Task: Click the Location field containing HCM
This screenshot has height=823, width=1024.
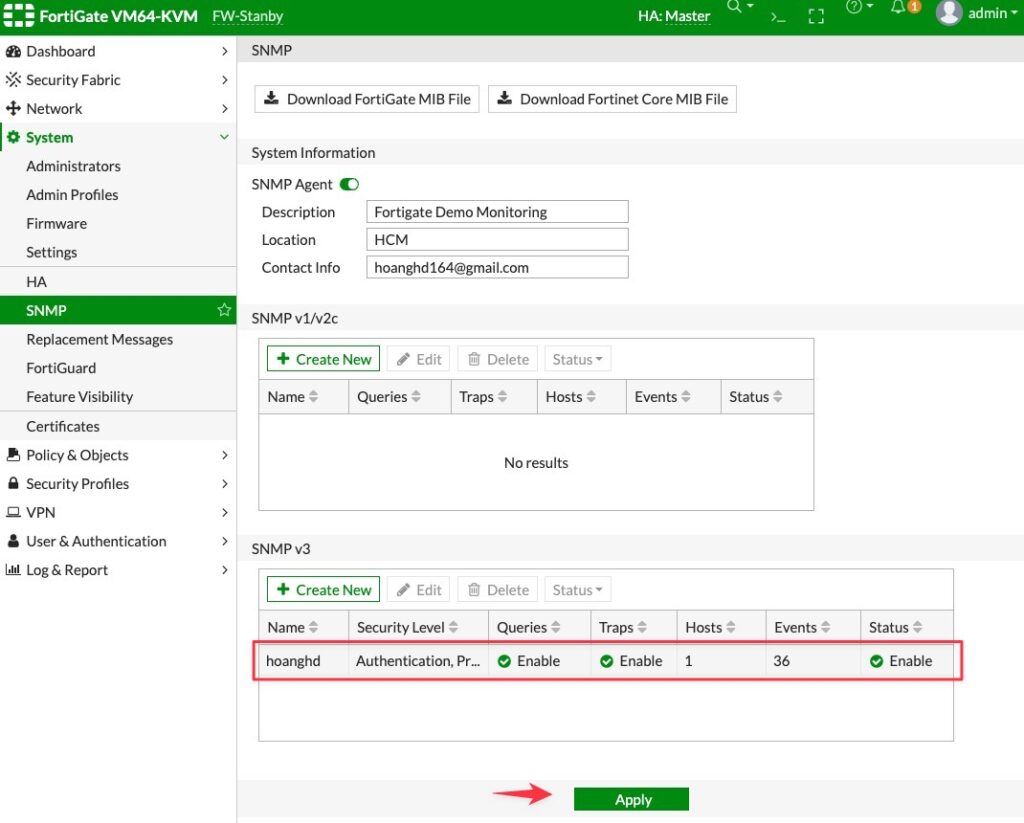Action: click(497, 240)
